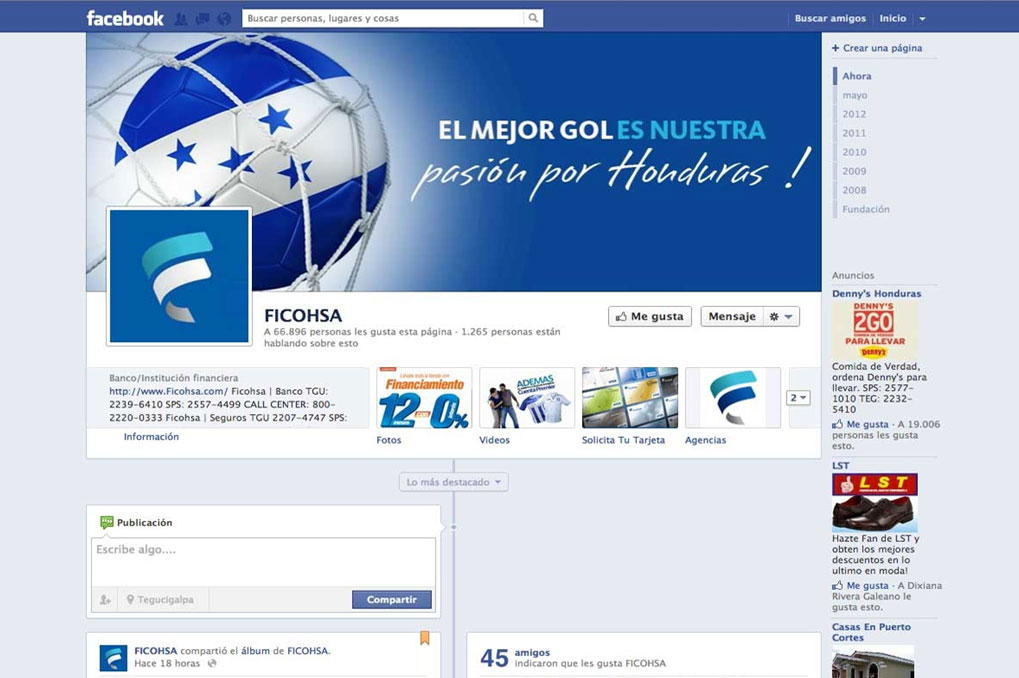Screen dimensions: 1019x678
Task: Open the friend requests icon in top bar
Action: (x=181, y=18)
